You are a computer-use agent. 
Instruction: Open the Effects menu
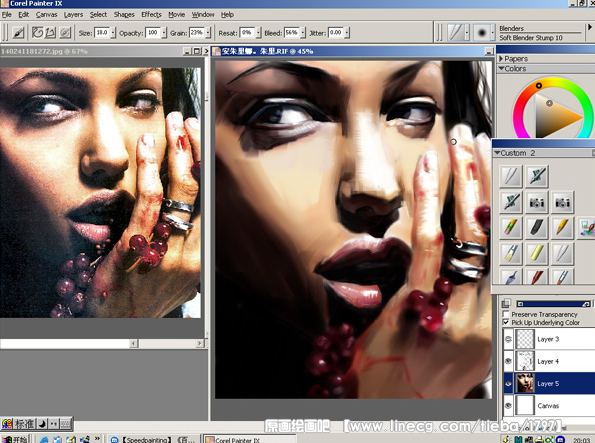(x=151, y=14)
